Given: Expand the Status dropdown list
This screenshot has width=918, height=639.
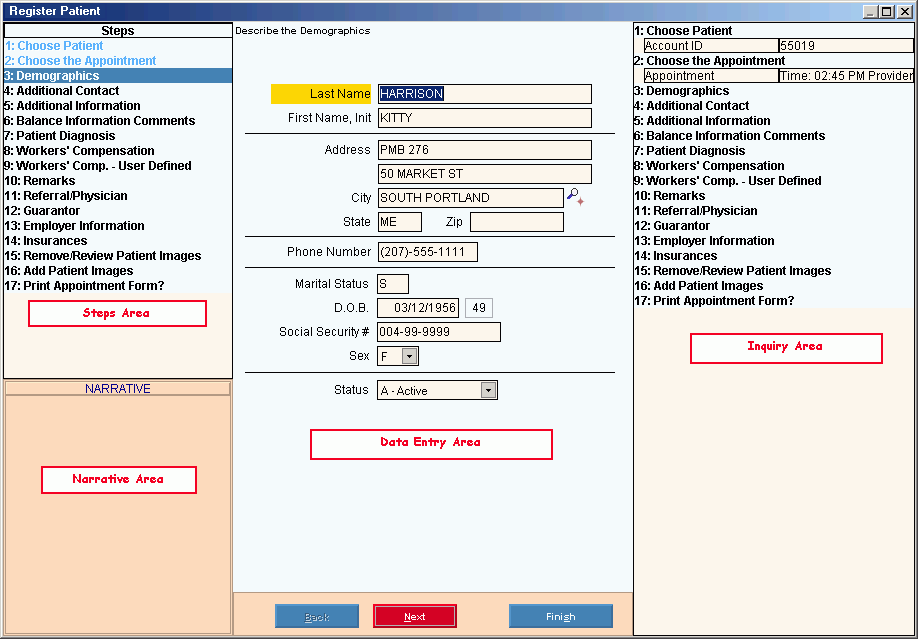Looking at the screenshot, I should (488, 391).
